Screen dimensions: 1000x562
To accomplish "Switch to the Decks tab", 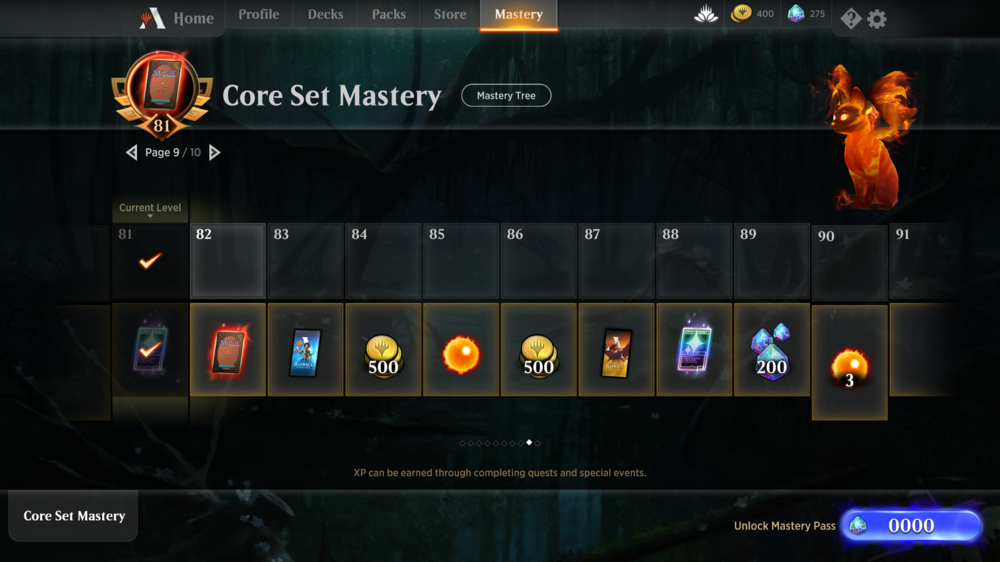I will tap(325, 14).
